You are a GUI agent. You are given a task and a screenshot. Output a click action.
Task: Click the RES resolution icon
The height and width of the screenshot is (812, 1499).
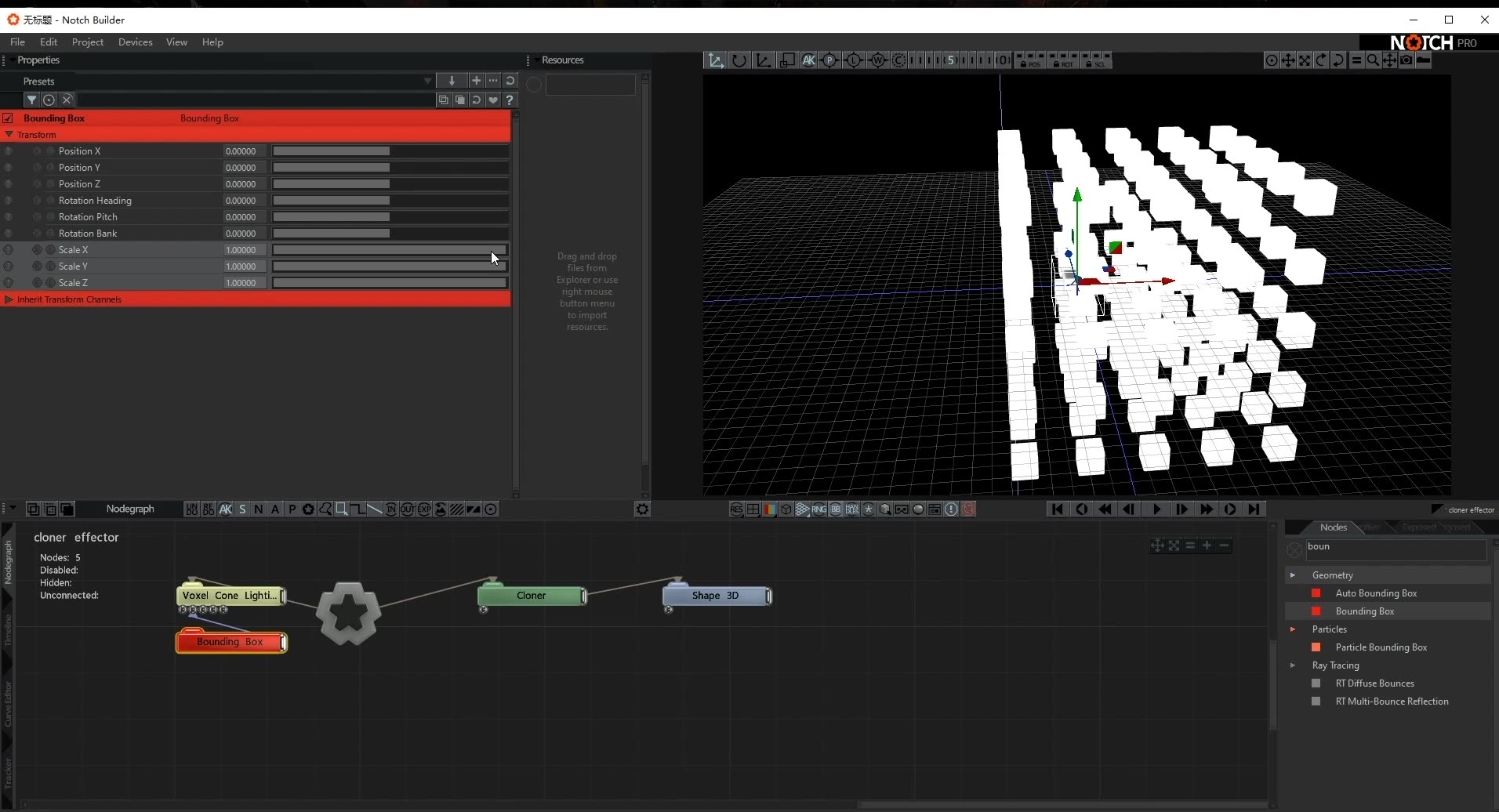(736, 509)
